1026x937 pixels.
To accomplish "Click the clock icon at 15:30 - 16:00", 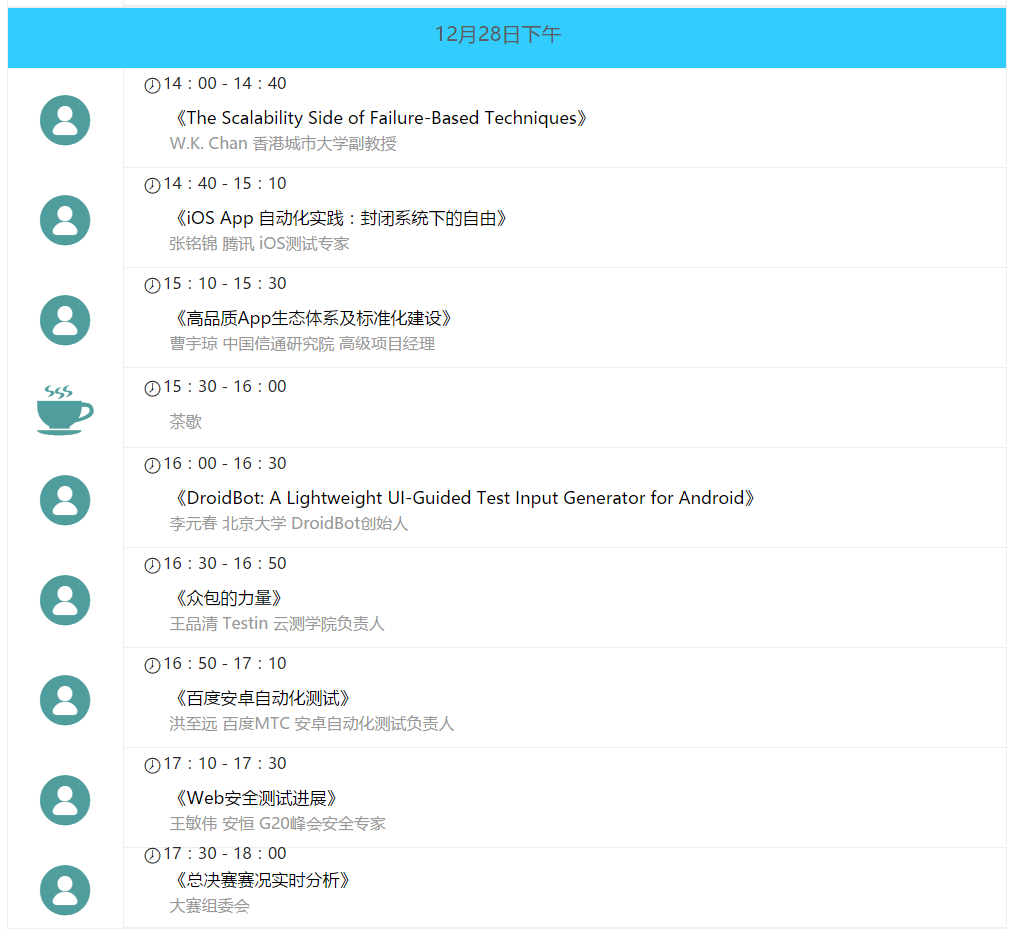I will [x=152, y=388].
